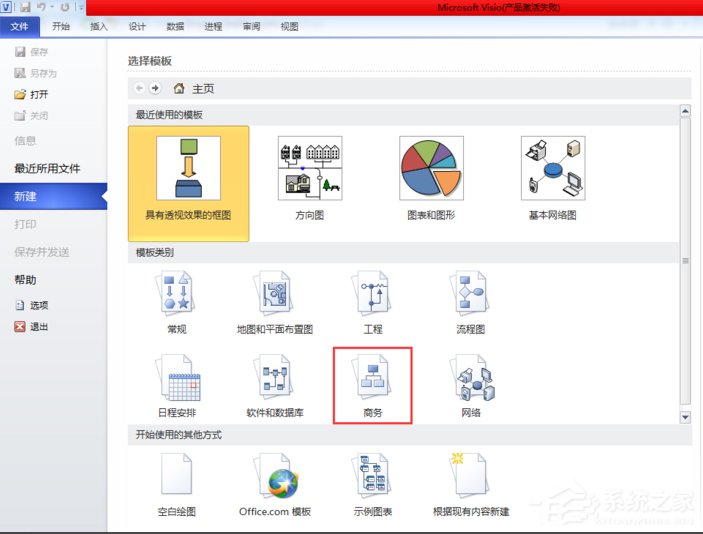
Task: Open Visio 选项 settings
Action: (x=32, y=305)
